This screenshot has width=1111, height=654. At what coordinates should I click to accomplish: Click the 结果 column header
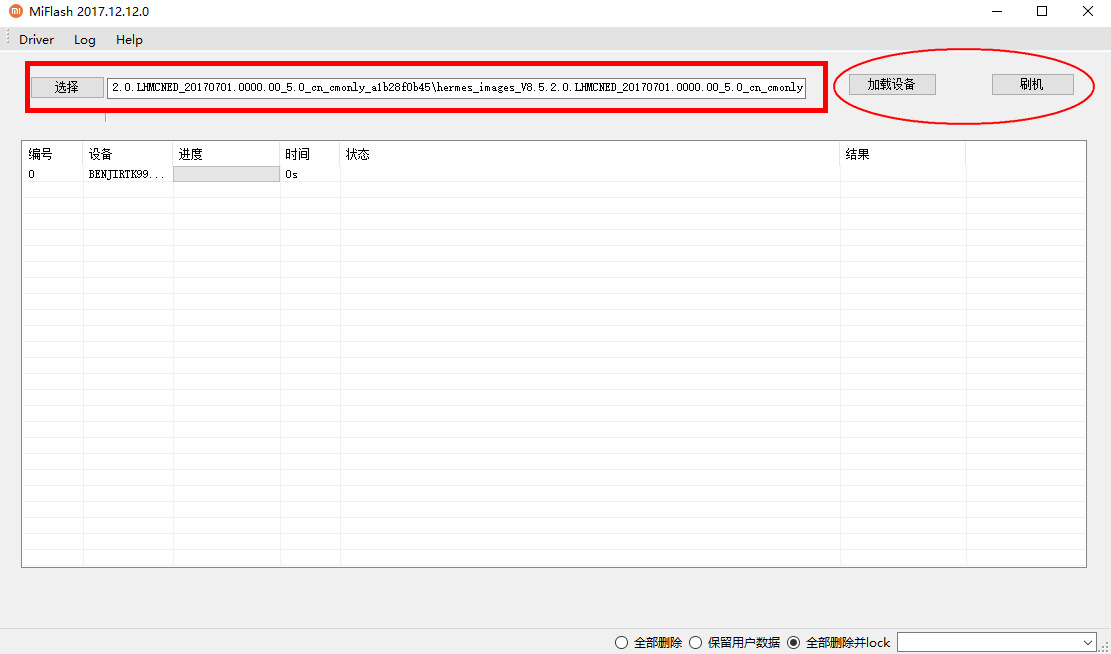pyautogui.click(x=903, y=154)
